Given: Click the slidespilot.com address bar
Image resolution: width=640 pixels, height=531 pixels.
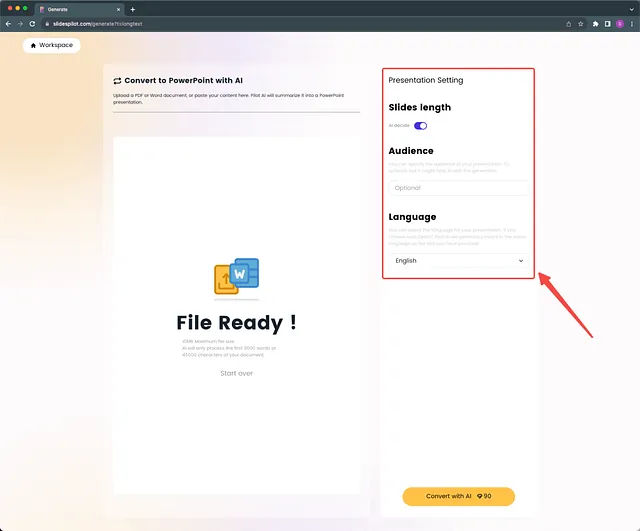Looking at the screenshot, I should coord(302,24).
